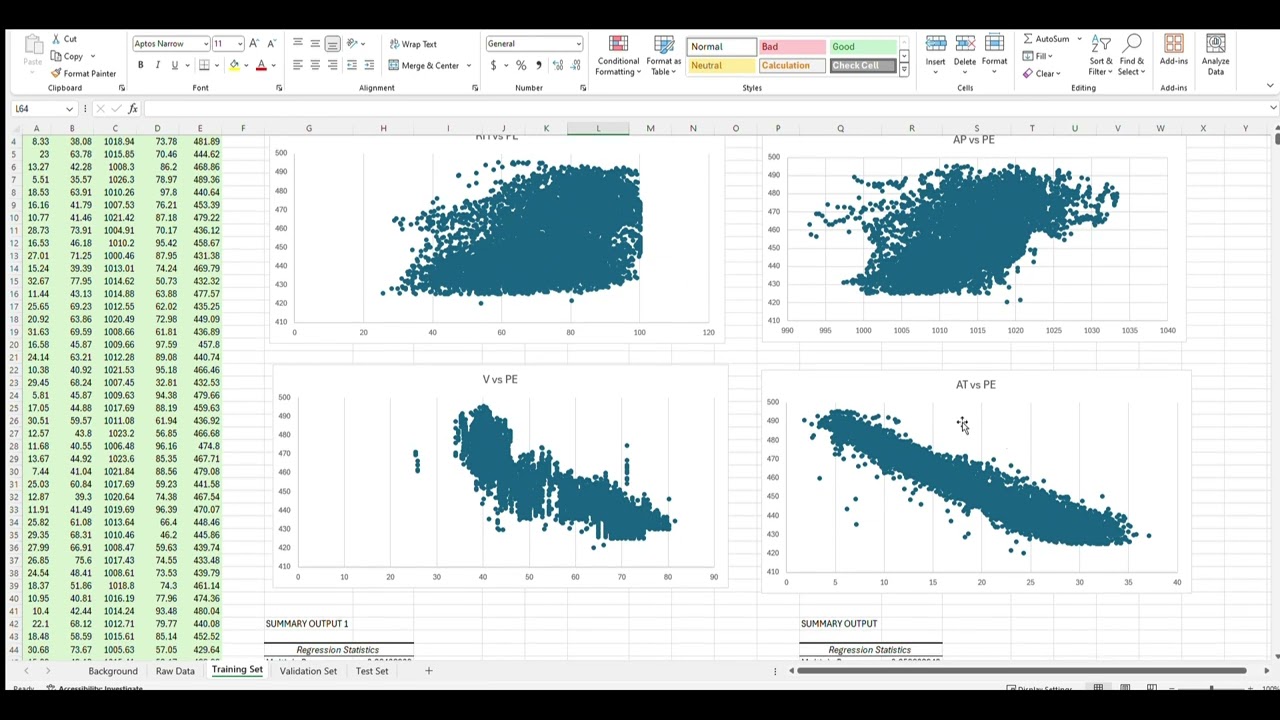Increase indent in Alignment group

pyautogui.click(x=368, y=65)
